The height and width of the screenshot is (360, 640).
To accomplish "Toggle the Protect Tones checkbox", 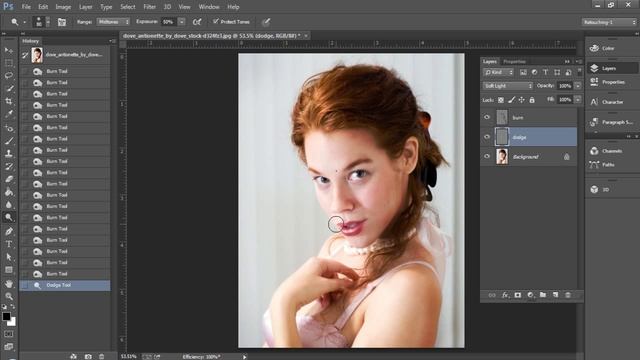I will click(x=216, y=21).
